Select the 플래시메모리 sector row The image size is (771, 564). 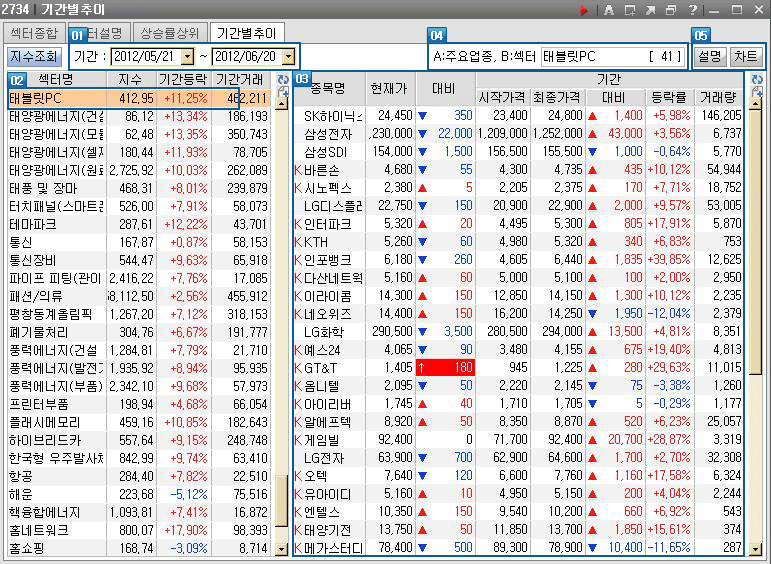(x=139, y=423)
